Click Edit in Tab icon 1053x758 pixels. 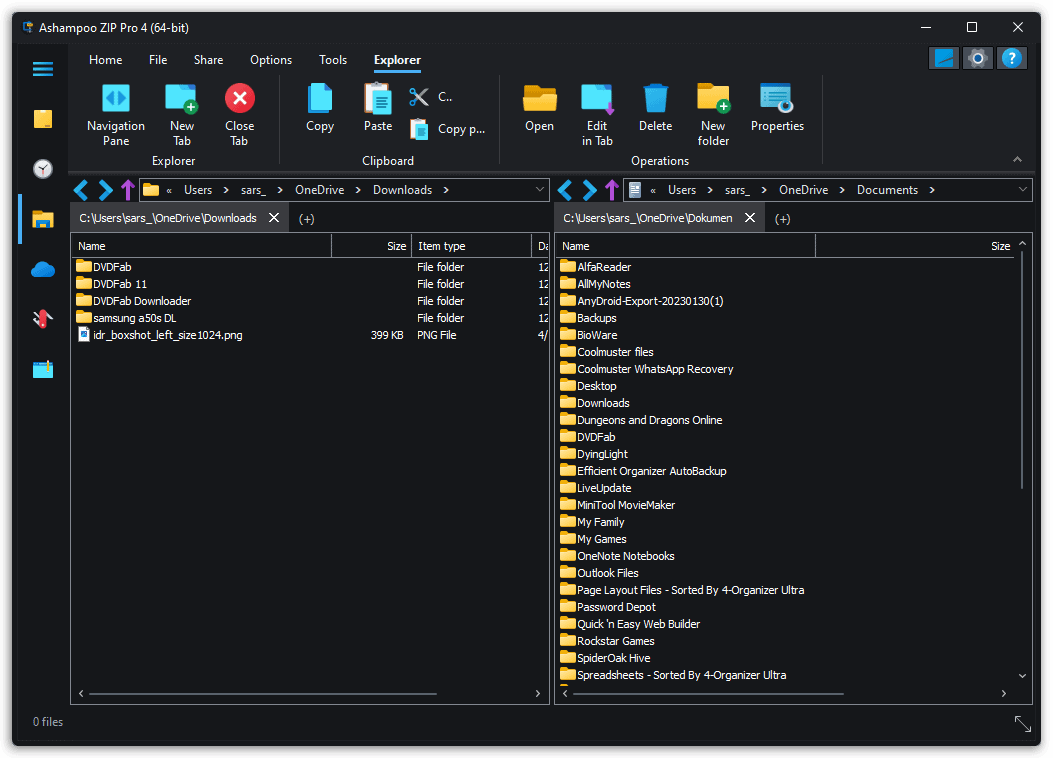[597, 99]
